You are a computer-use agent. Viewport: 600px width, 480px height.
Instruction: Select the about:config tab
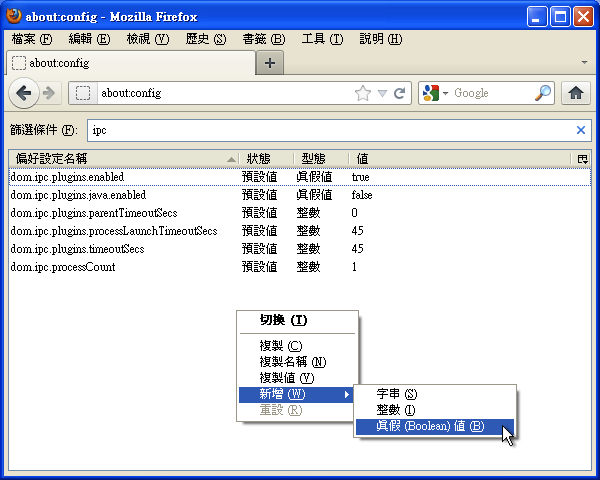click(x=131, y=63)
